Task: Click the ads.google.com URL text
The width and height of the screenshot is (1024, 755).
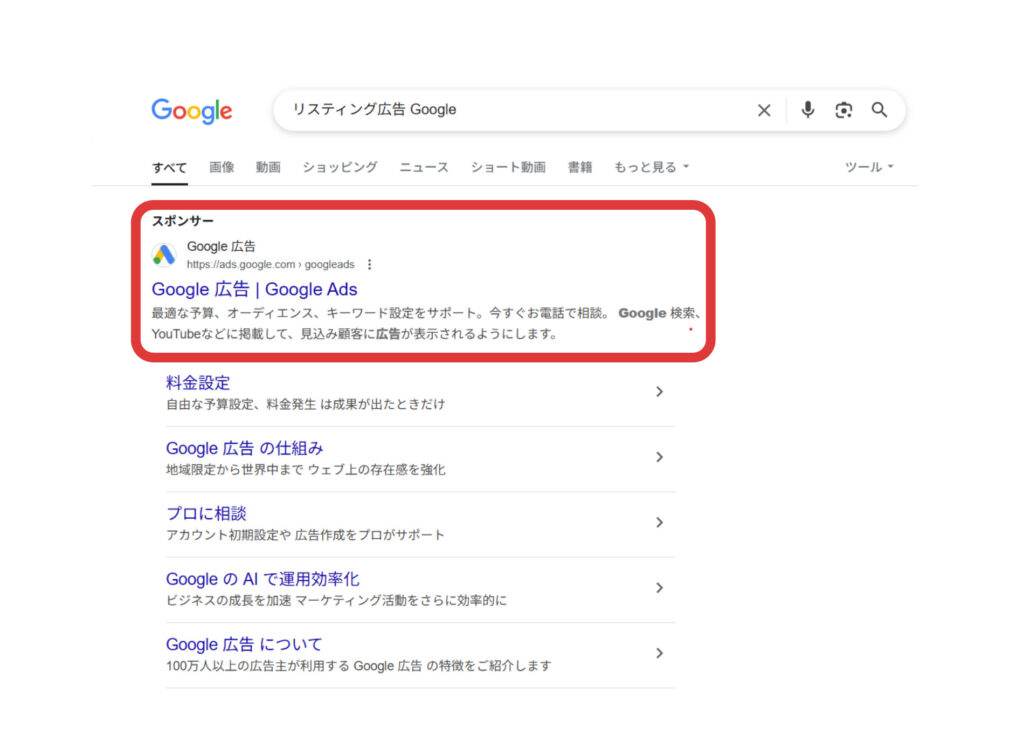Action: tap(270, 265)
